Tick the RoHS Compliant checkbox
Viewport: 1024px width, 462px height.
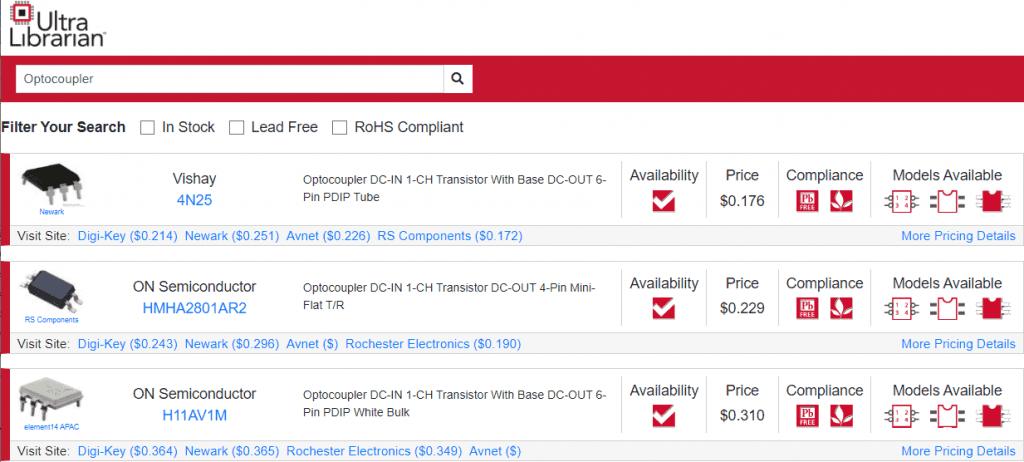[340, 128]
